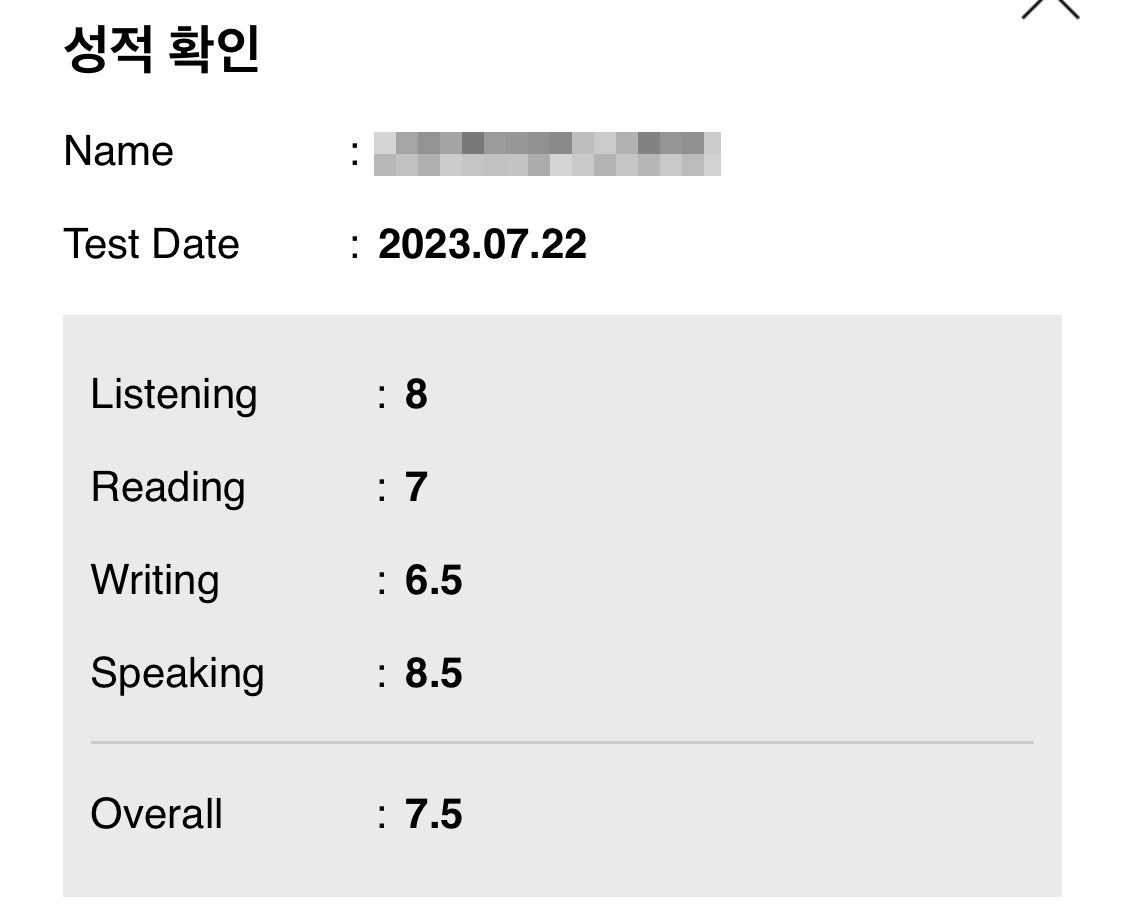The image size is (1125, 915).
Task: Click the 성적 확인 heading
Action: click(x=161, y=50)
